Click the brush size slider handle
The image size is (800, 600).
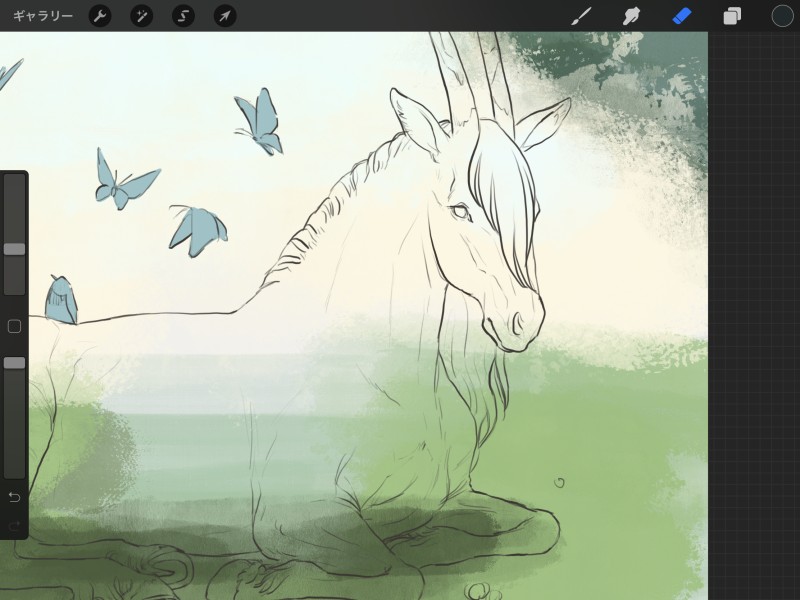point(14,249)
